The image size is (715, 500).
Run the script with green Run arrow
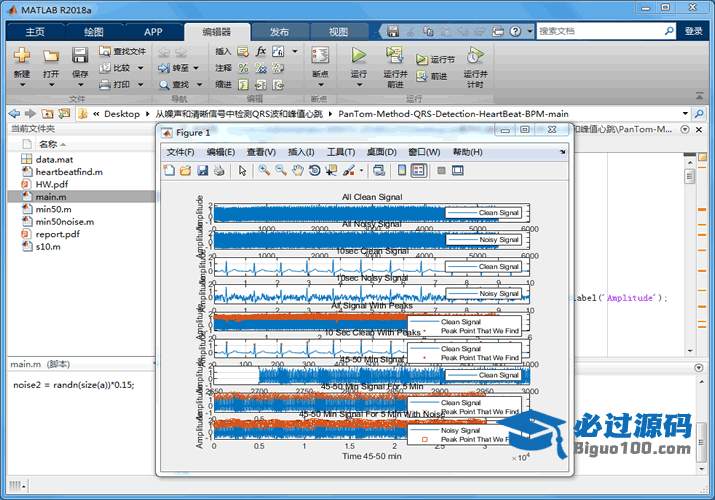pyautogui.click(x=358, y=56)
